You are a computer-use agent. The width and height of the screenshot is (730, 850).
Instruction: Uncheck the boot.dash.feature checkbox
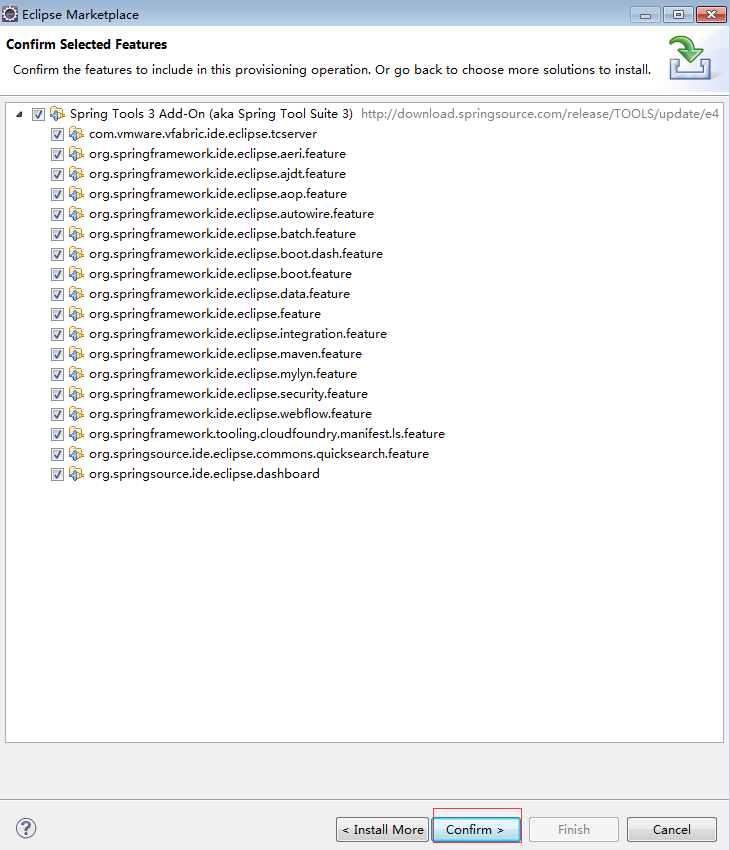pyautogui.click(x=57, y=254)
